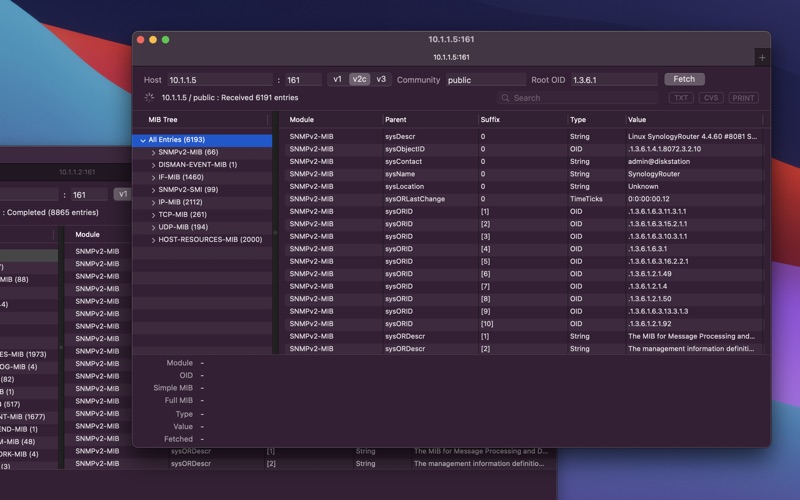Close the 10.1.1.5:161 window
The image size is (800, 500).
140,40
